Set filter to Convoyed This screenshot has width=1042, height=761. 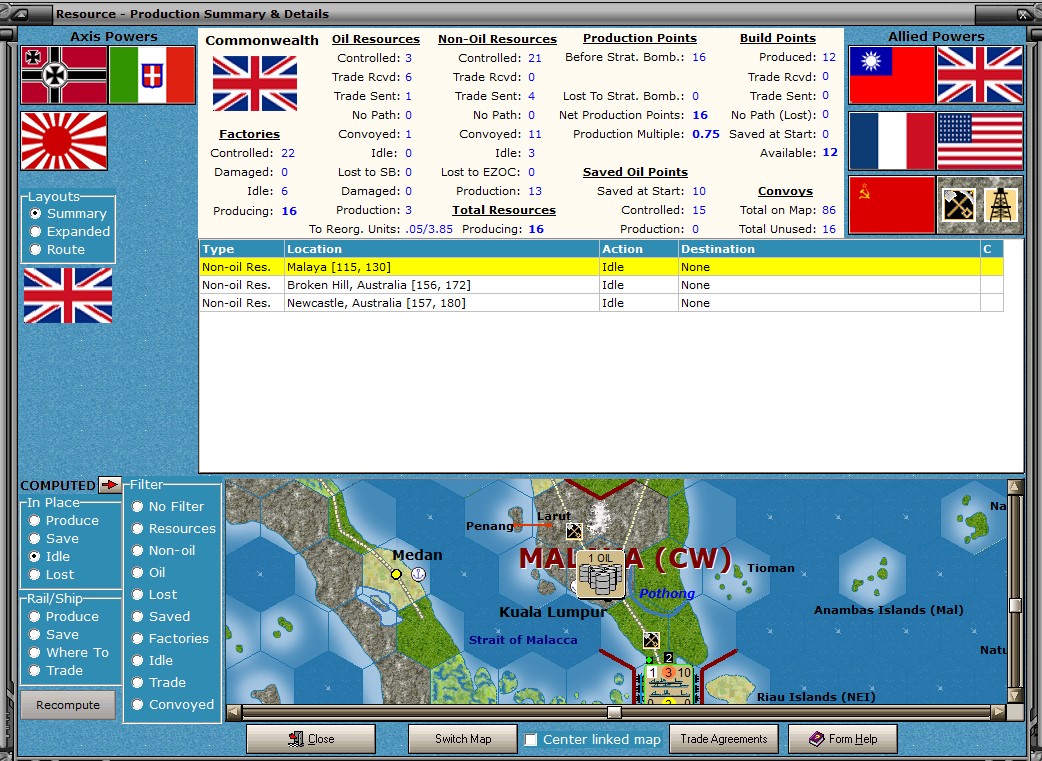[173, 705]
